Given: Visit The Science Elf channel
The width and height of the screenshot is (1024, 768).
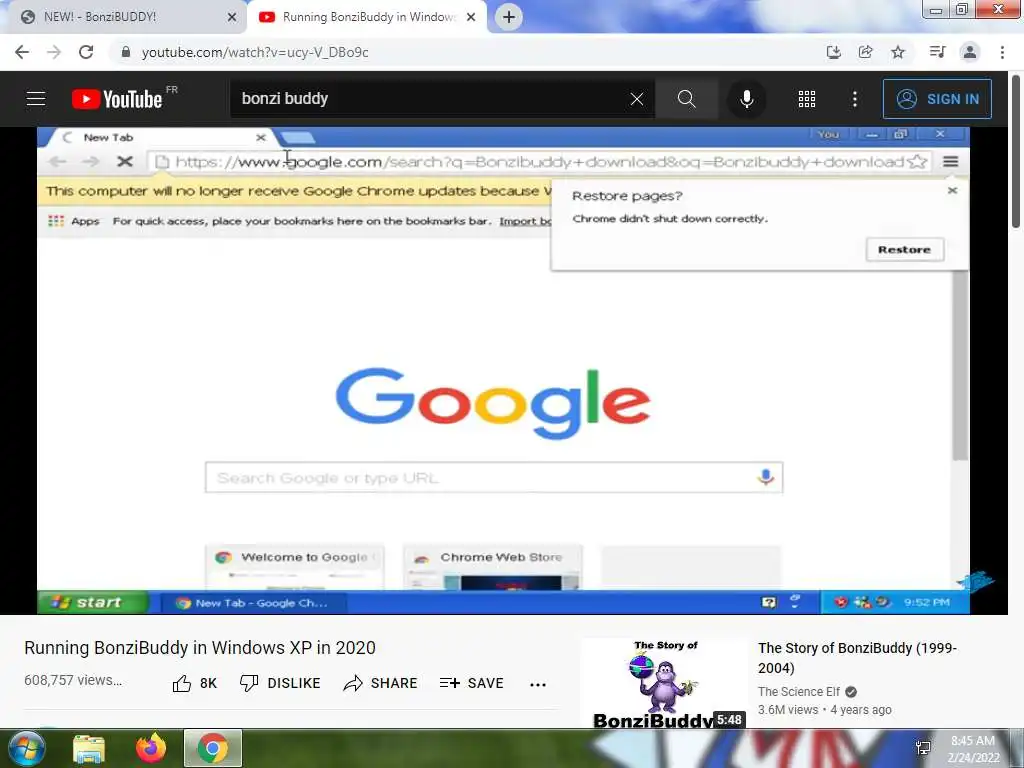Looking at the screenshot, I should tap(799, 692).
